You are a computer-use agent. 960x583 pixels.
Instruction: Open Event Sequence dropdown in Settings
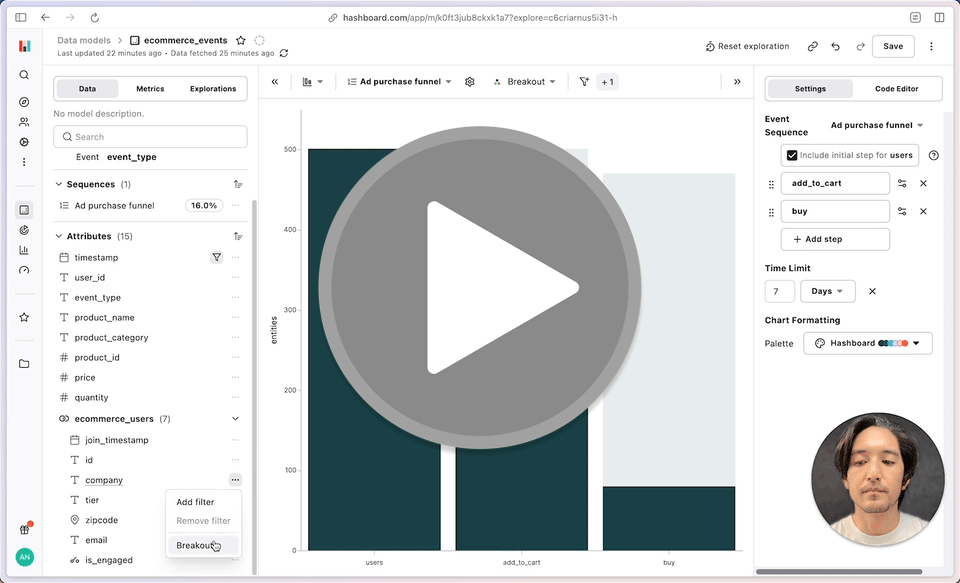(x=876, y=125)
